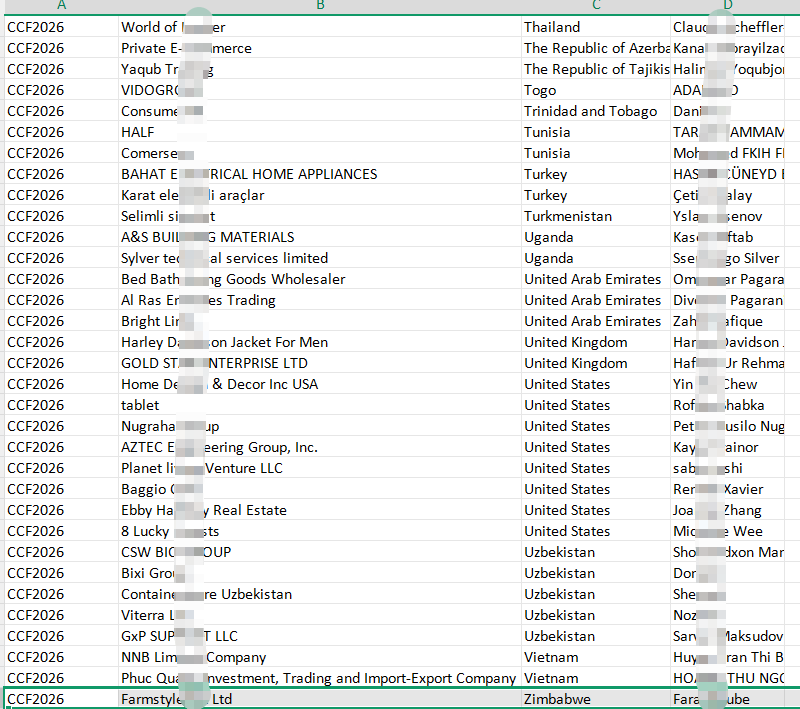Select the cell containing 'tablet'
This screenshot has width=800, height=709.
tap(140, 405)
